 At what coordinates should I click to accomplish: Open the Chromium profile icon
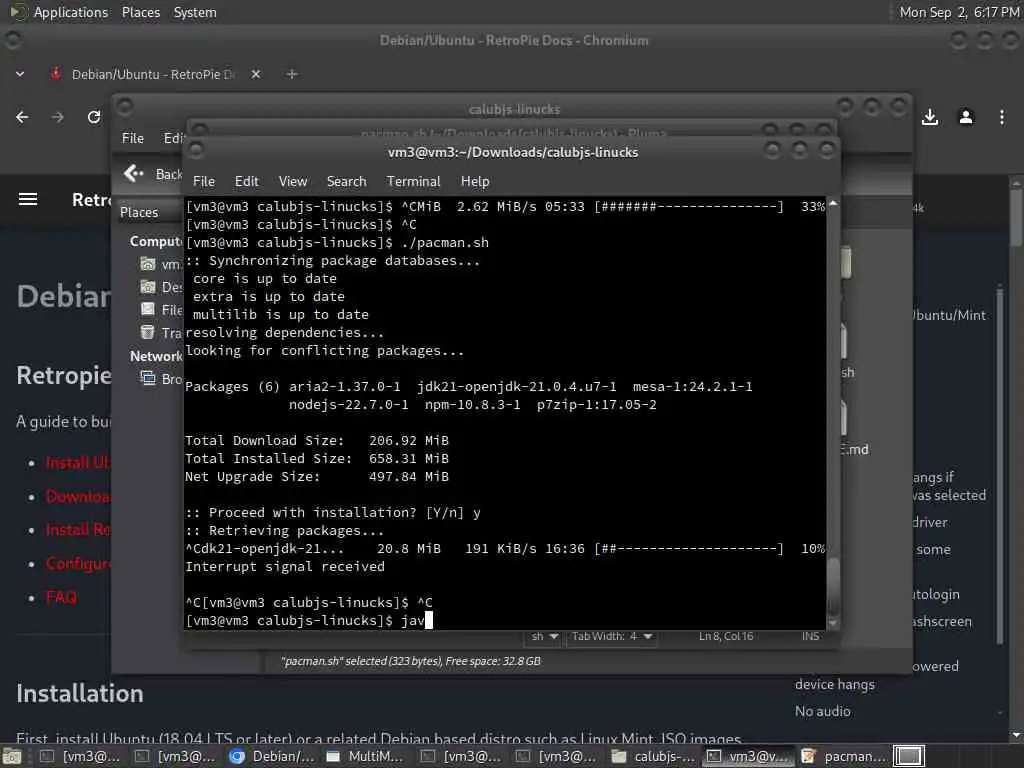[966, 117]
